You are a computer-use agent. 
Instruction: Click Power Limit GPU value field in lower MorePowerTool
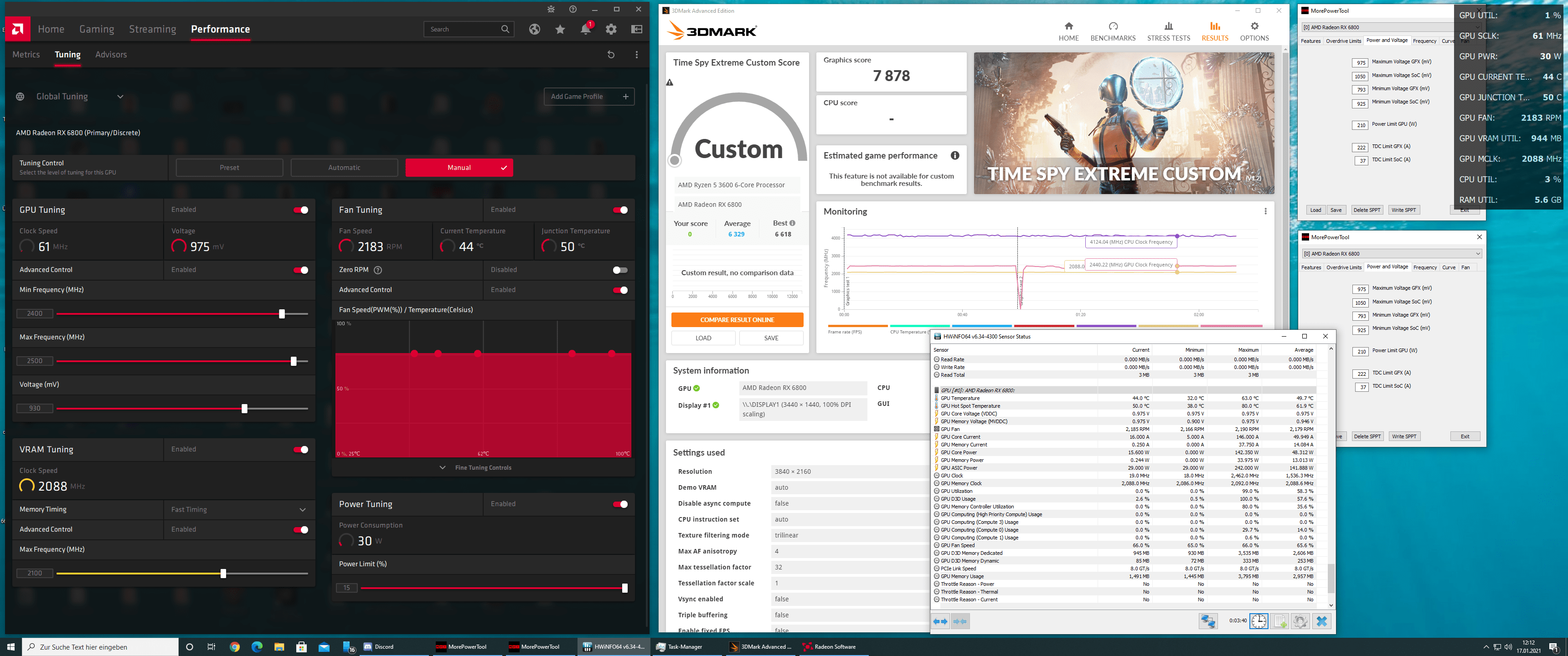pos(1361,352)
